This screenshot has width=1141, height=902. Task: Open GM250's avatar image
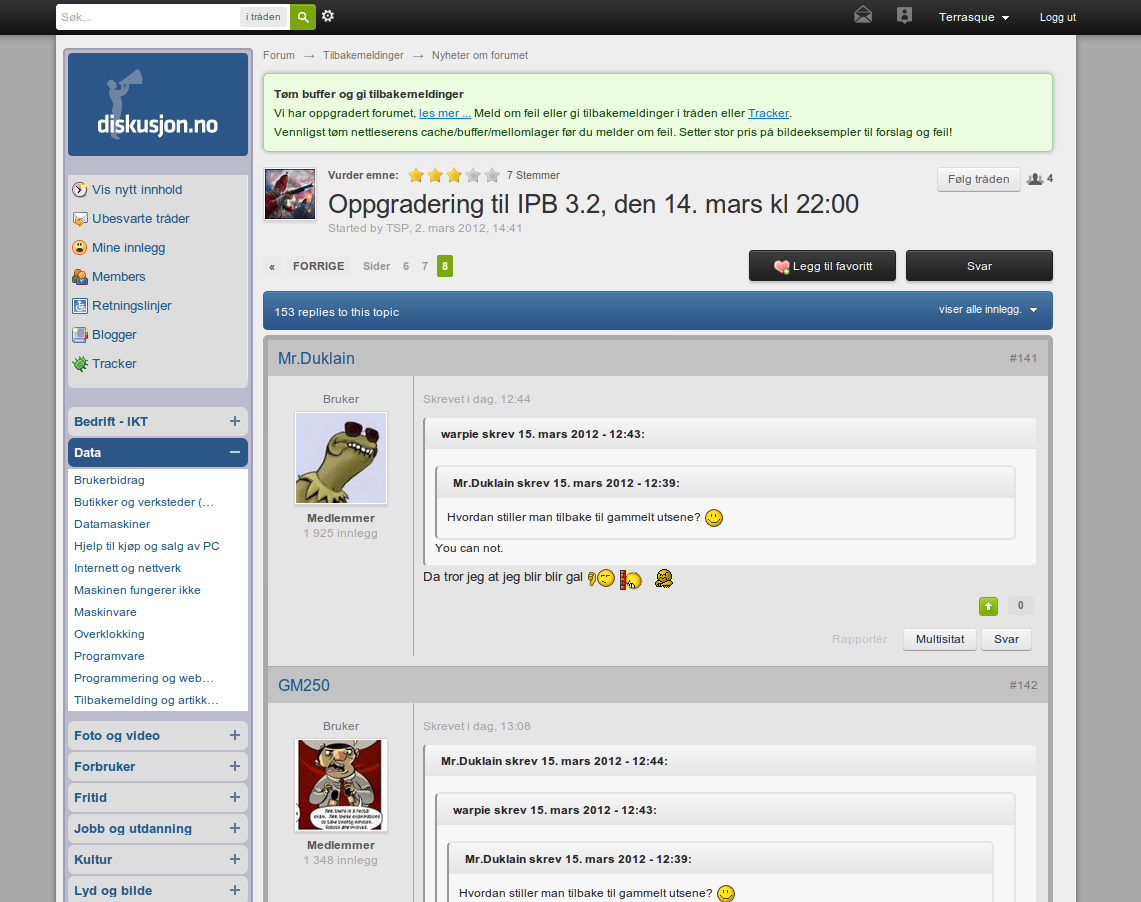[341, 786]
